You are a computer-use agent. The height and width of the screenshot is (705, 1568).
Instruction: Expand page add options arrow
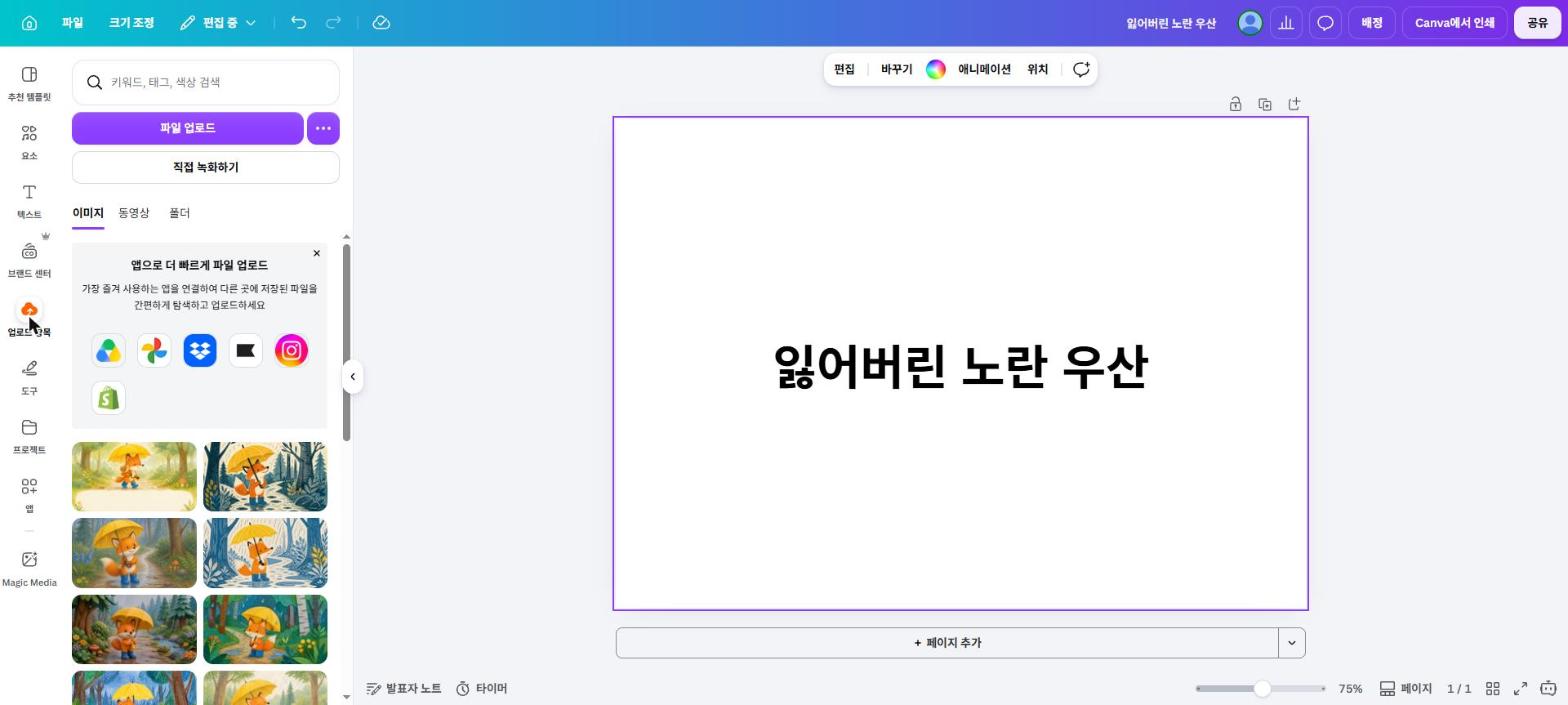tap(1291, 643)
